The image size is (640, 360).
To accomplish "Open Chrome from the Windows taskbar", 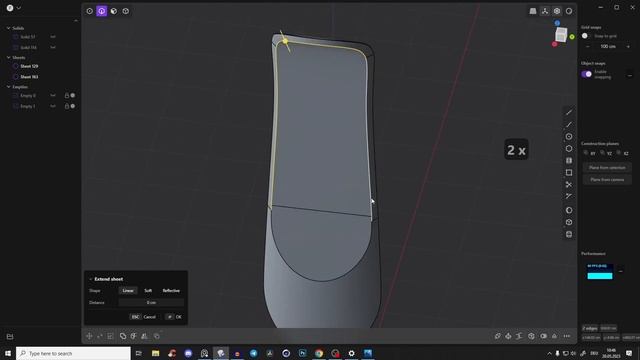I will pyautogui.click(x=319, y=353).
